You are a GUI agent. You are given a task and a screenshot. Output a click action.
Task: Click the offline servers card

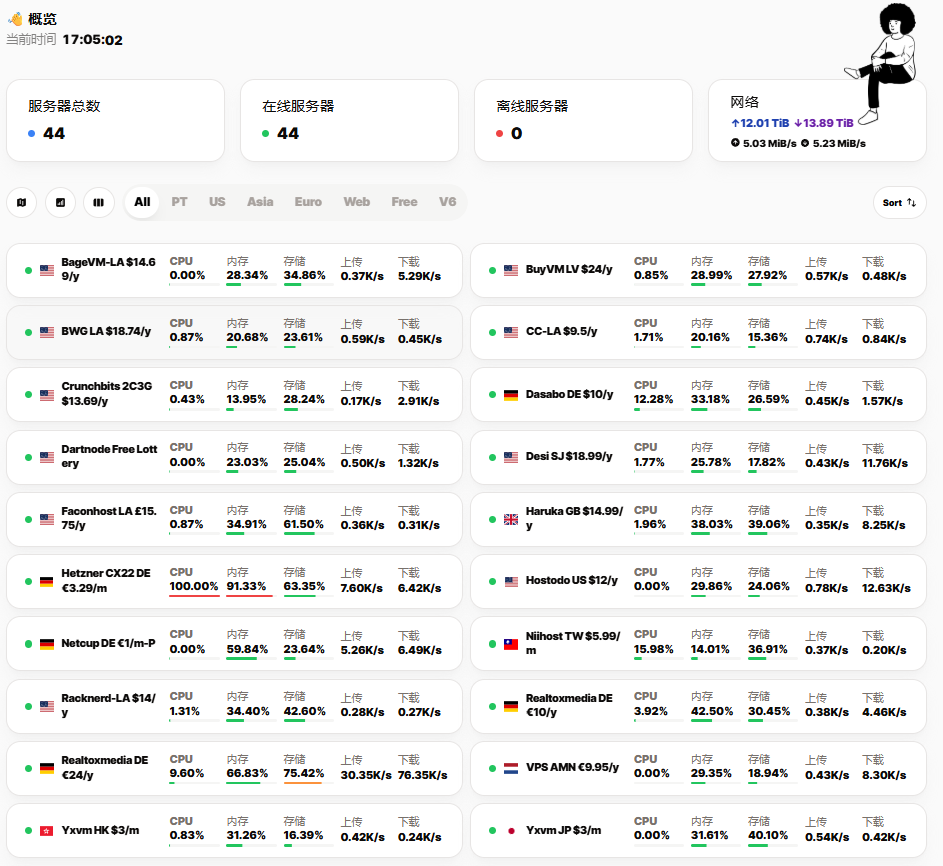coord(583,120)
